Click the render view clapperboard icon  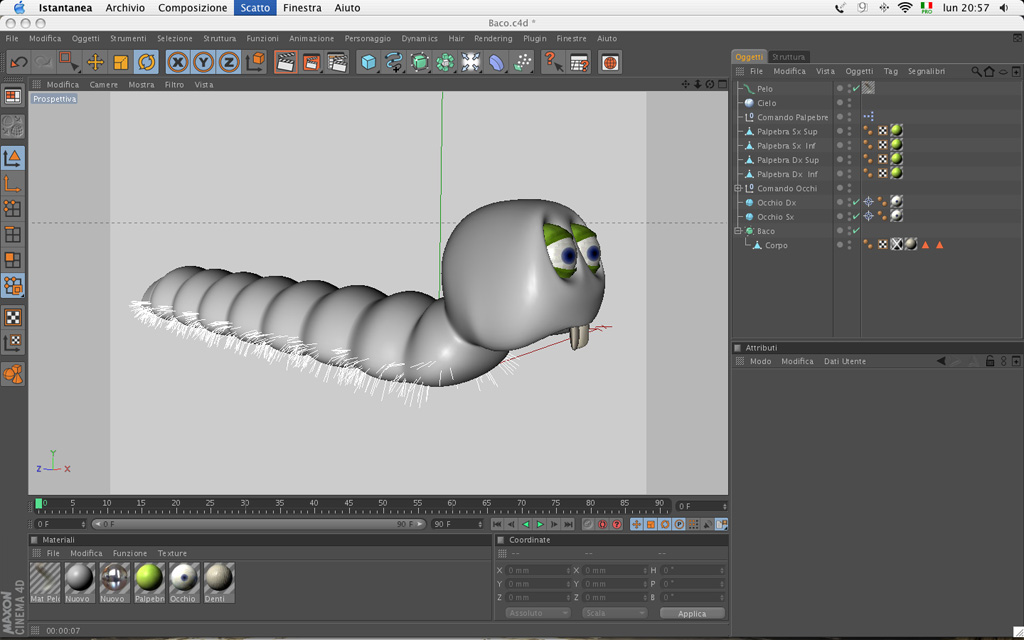[286, 62]
